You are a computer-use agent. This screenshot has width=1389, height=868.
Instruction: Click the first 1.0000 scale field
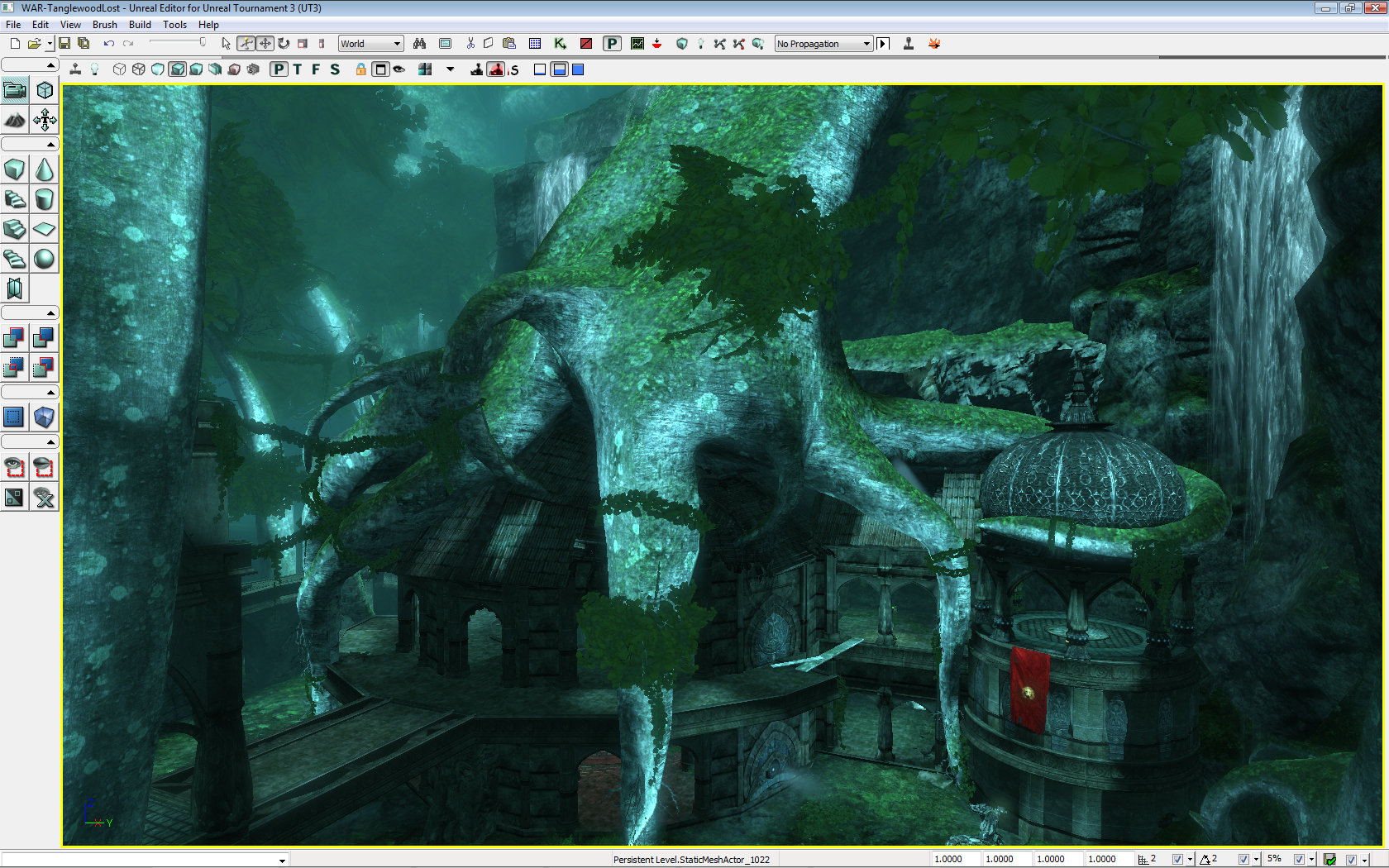pyautogui.click(x=956, y=860)
